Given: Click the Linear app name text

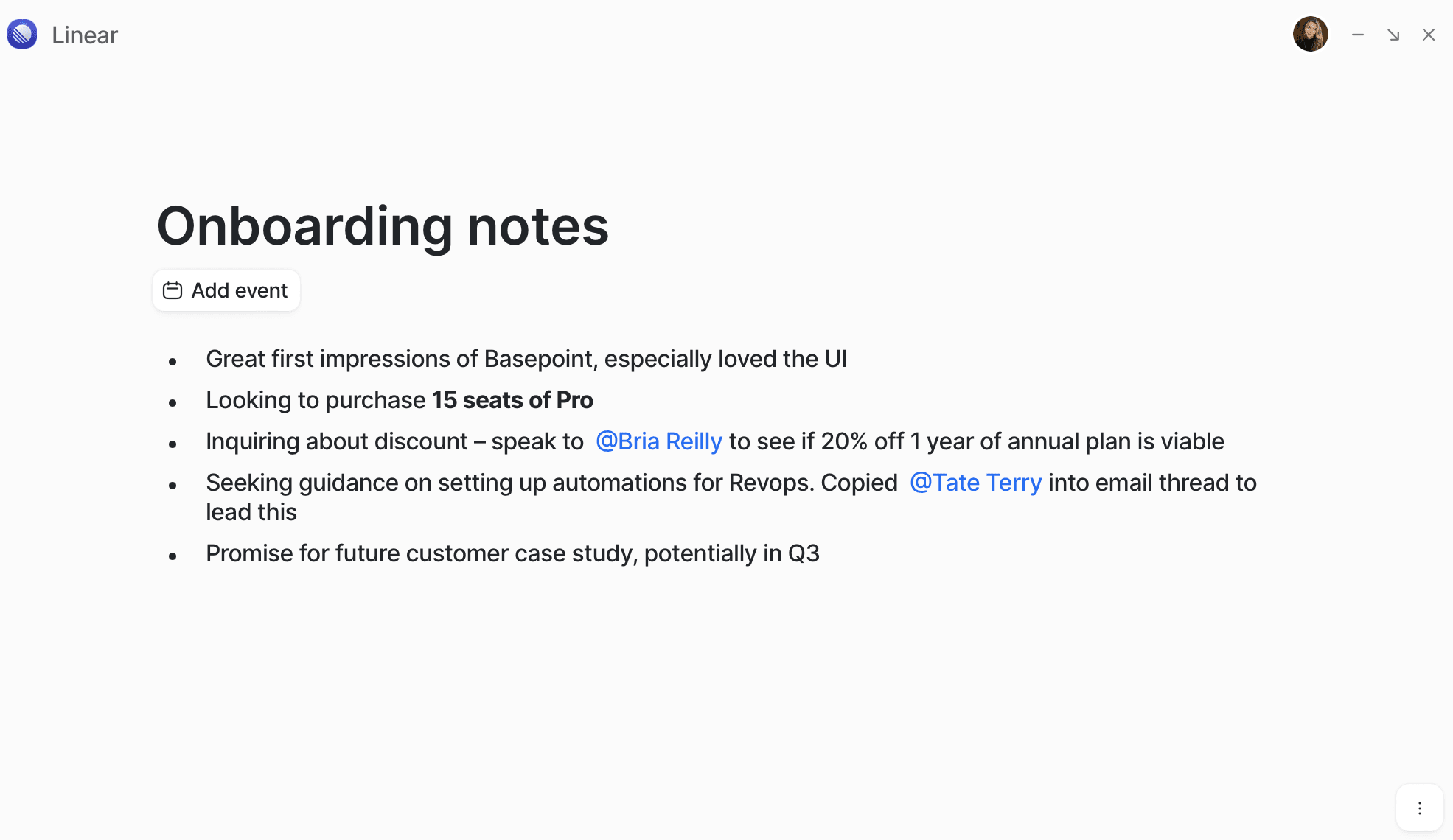Looking at the screenshot, I should coord(85,35).
